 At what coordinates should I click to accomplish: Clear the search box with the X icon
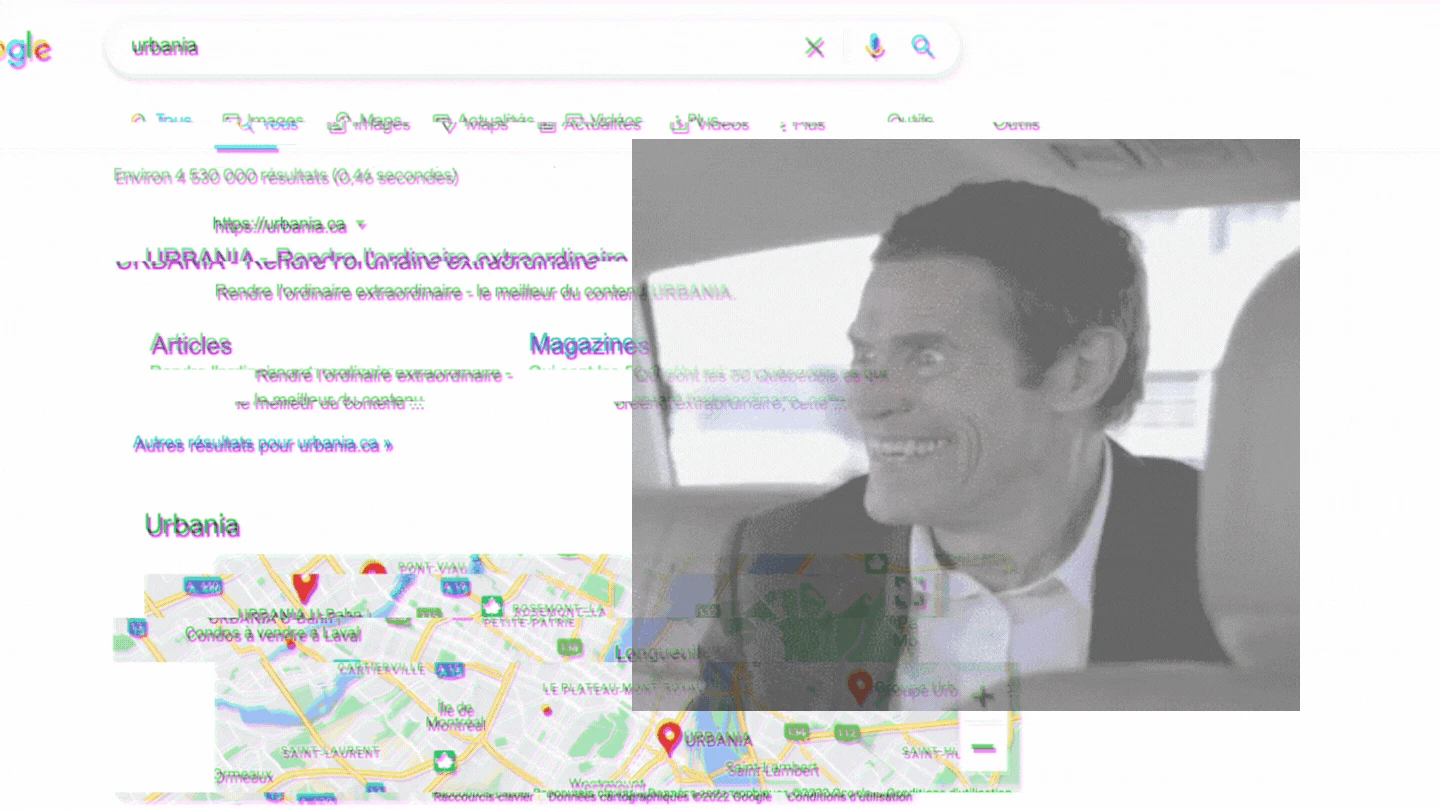click(x=815, y=47)
